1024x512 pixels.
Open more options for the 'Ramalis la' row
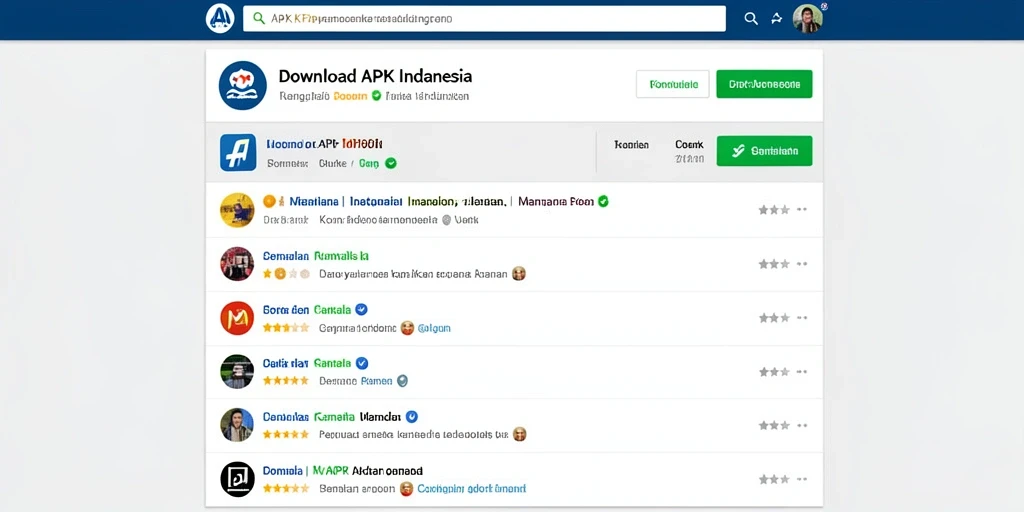[x=802, y=264]
